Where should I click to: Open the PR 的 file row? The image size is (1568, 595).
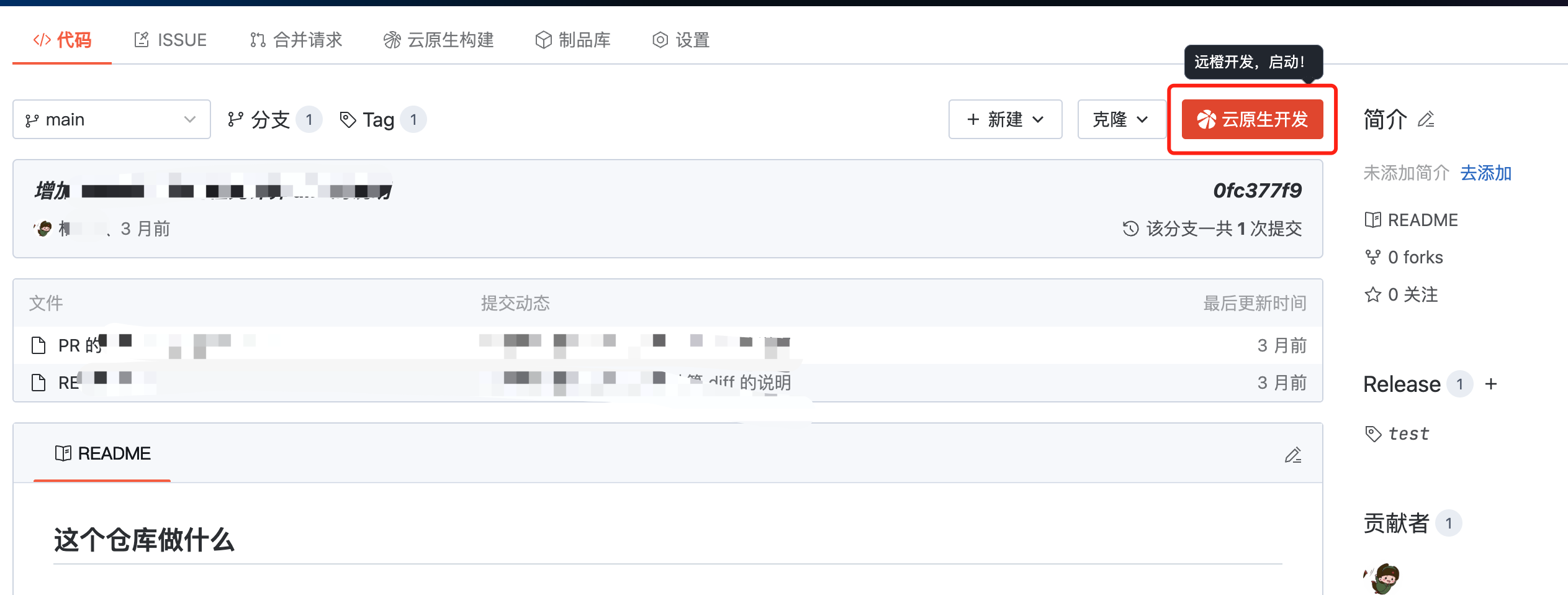pos(668,345)
